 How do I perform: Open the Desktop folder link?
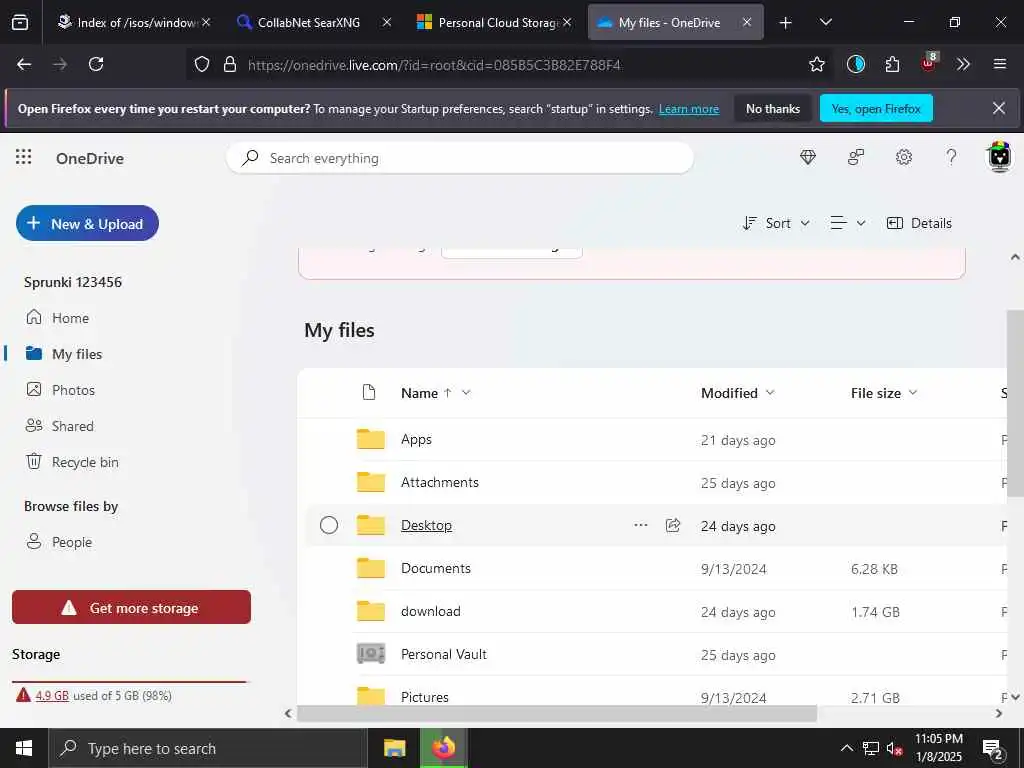[426, 525]
